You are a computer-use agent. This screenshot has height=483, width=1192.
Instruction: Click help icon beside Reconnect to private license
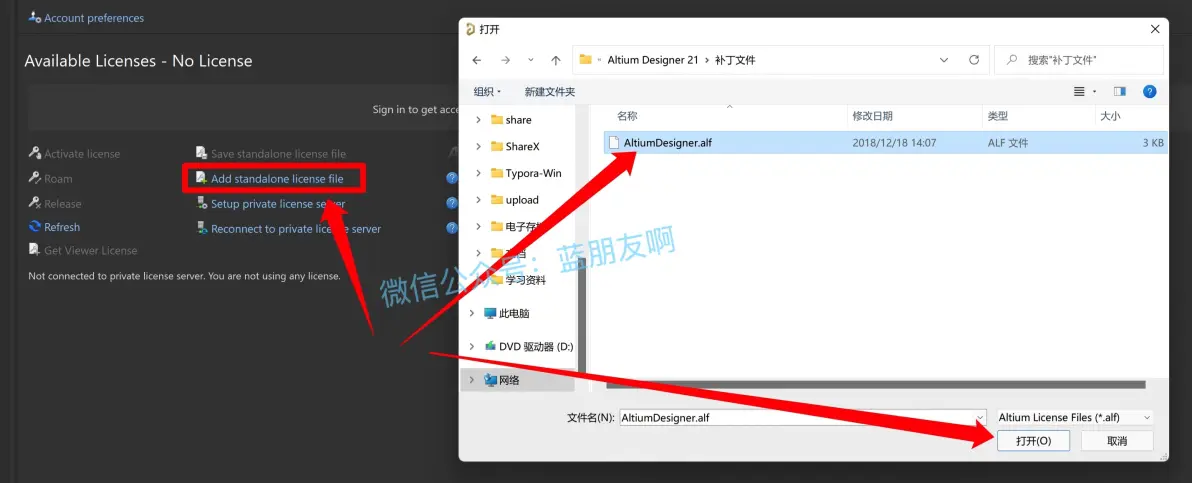click(452, 227)
